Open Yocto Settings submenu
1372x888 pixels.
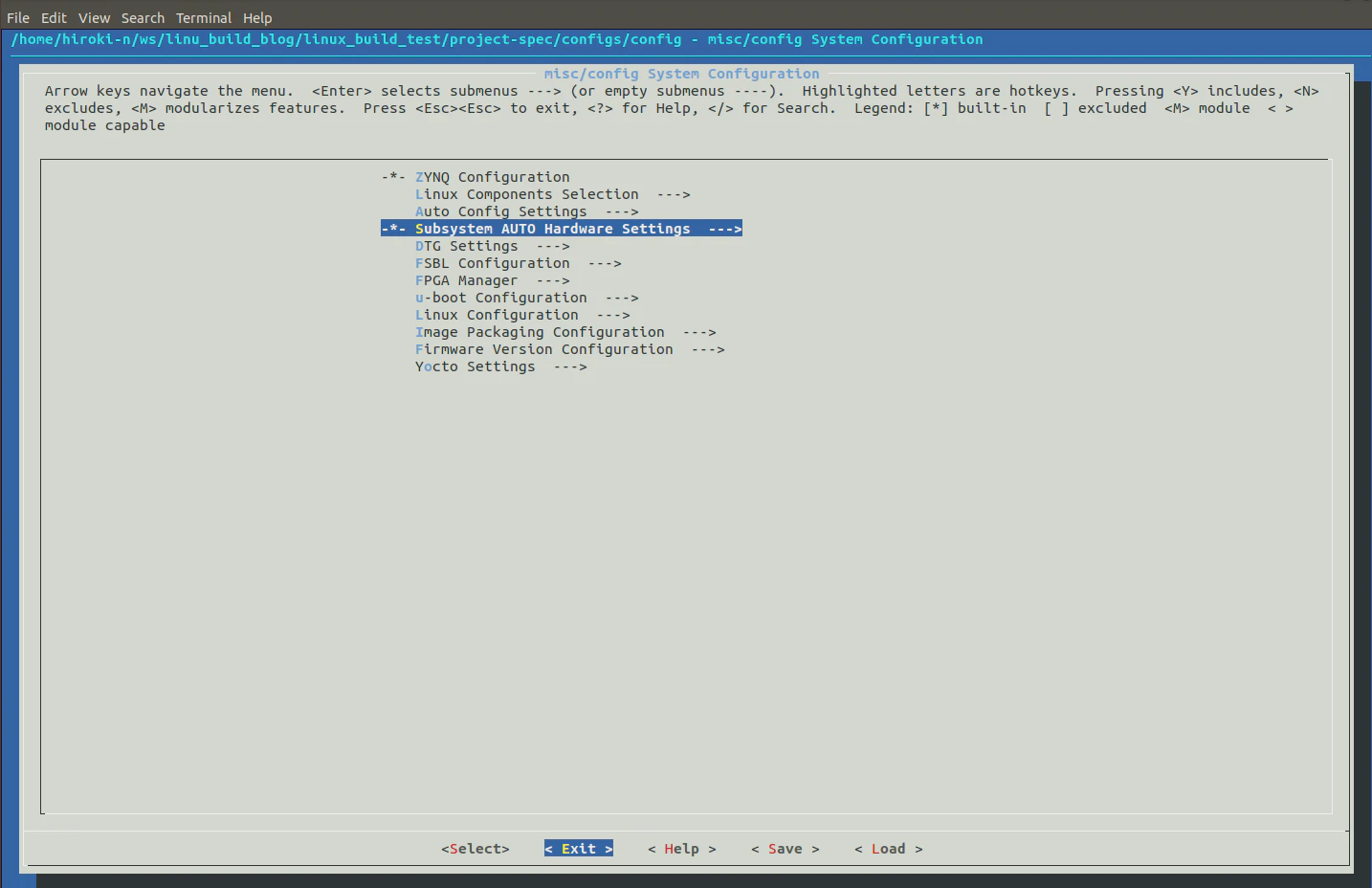(x=500, y=366)
